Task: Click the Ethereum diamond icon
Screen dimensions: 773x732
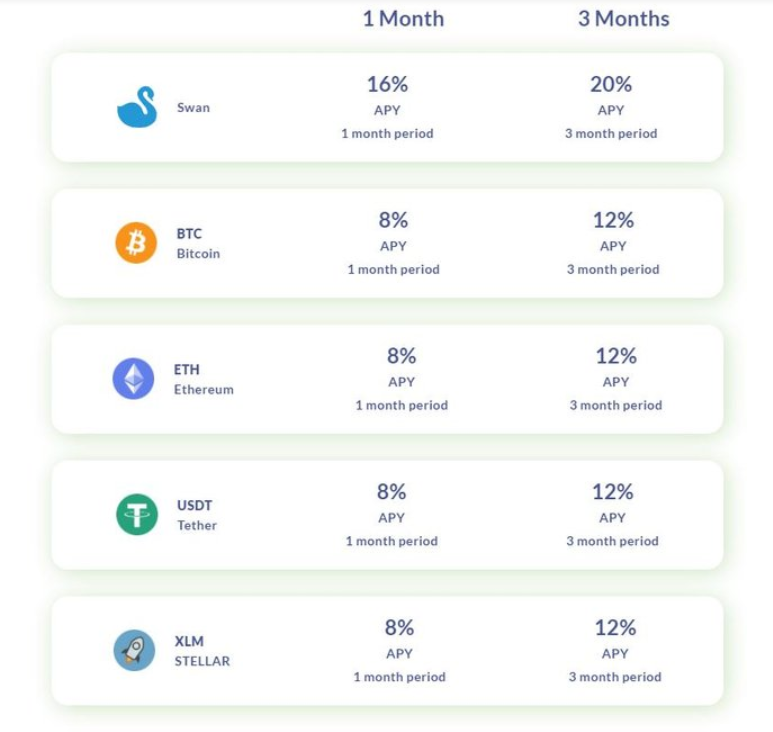Action: pos(133,379)
